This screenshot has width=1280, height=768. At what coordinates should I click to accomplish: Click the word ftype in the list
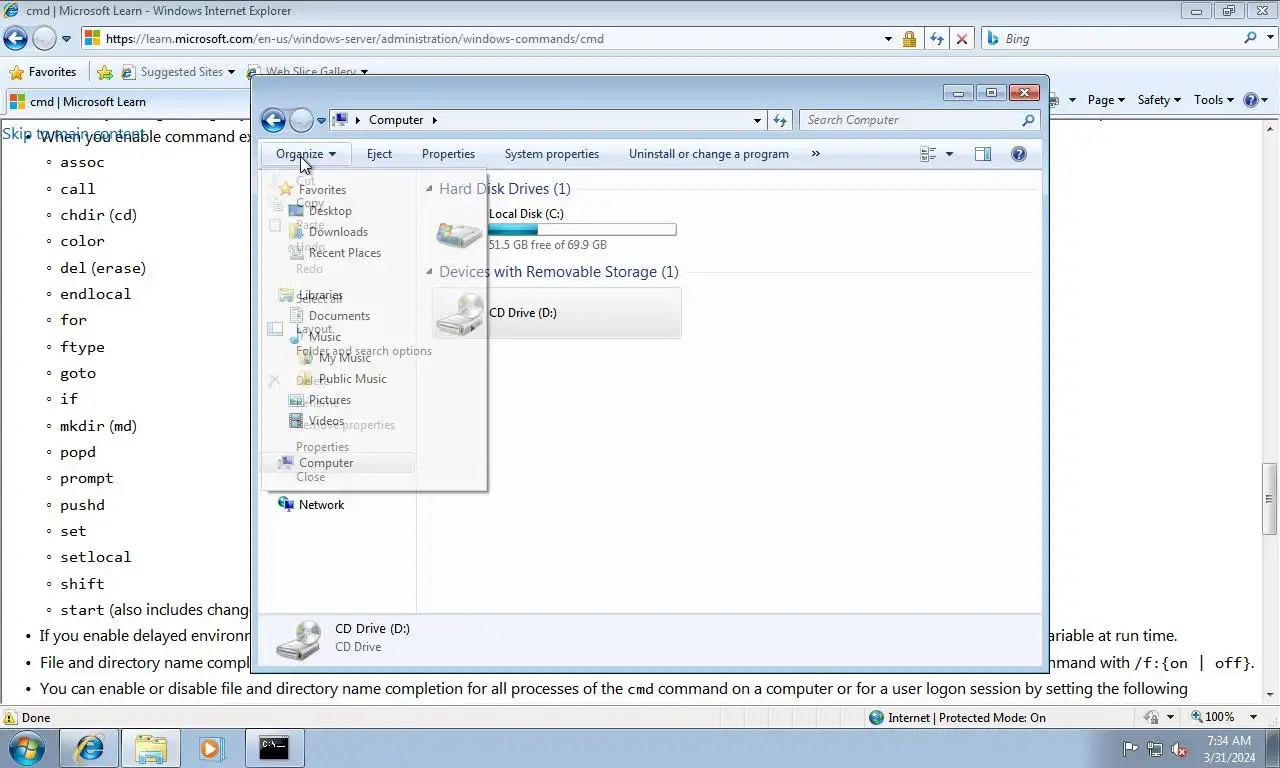(82, 347)
